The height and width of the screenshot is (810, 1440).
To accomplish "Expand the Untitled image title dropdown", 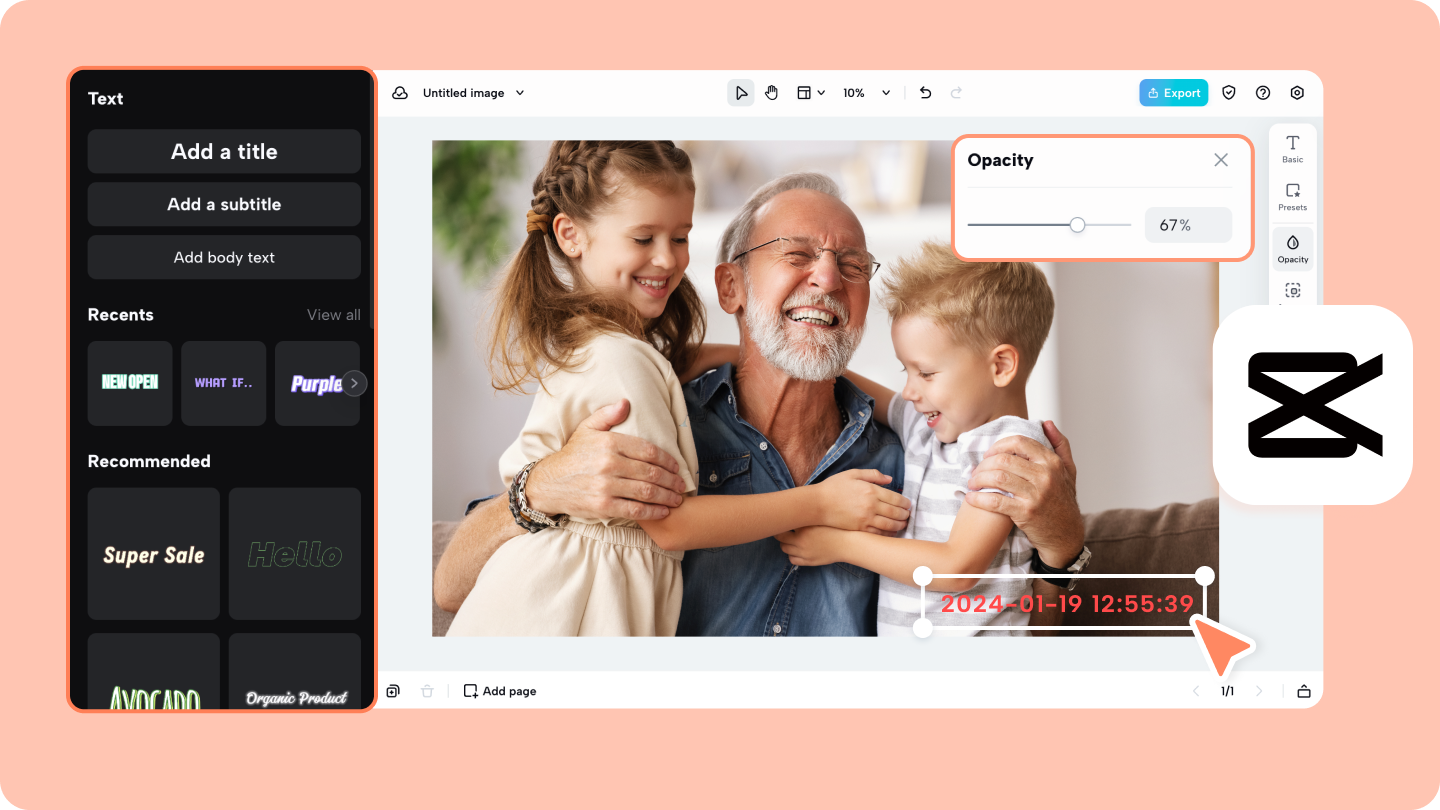I will tap(519, 92).
